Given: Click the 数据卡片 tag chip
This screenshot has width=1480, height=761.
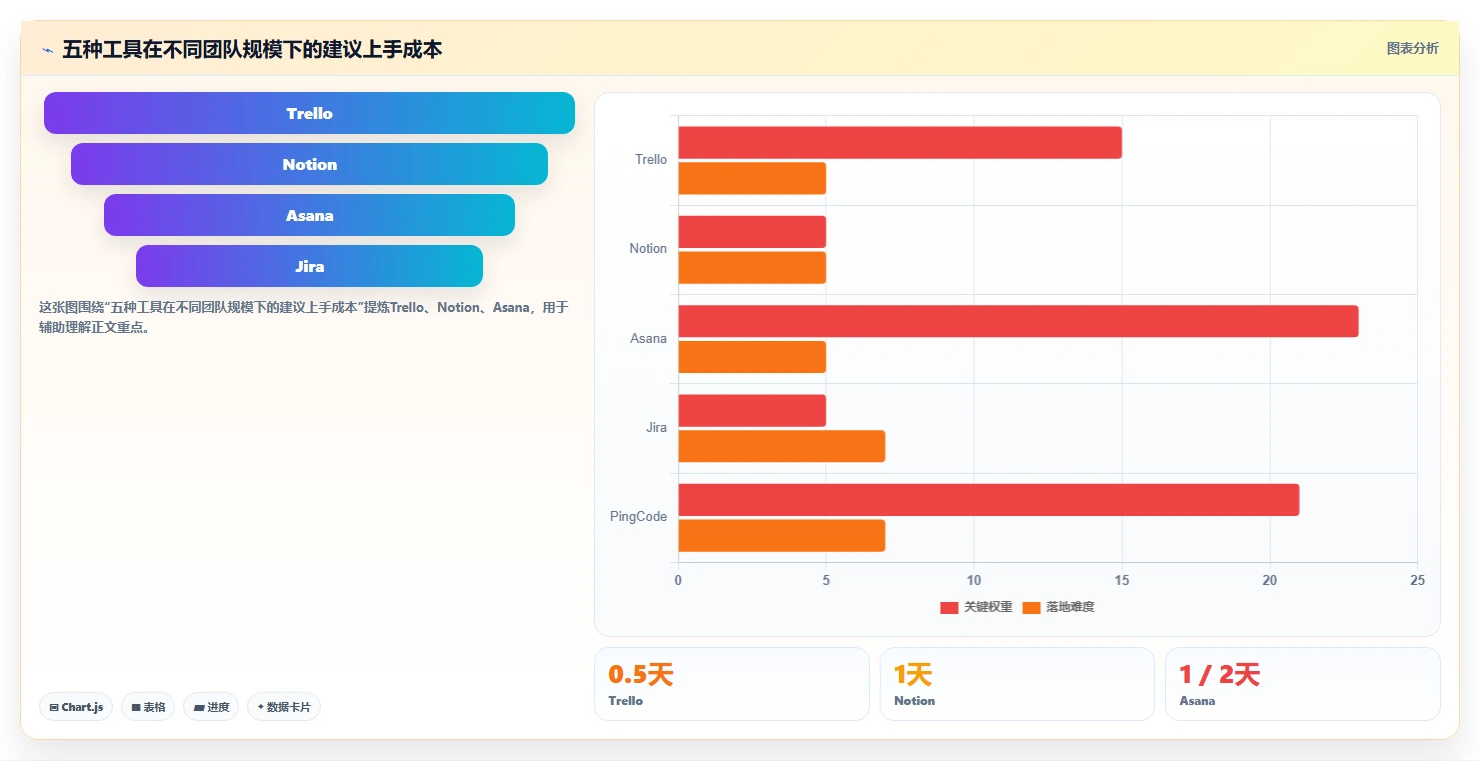Looking at the screenshot, I should (284, 707).
